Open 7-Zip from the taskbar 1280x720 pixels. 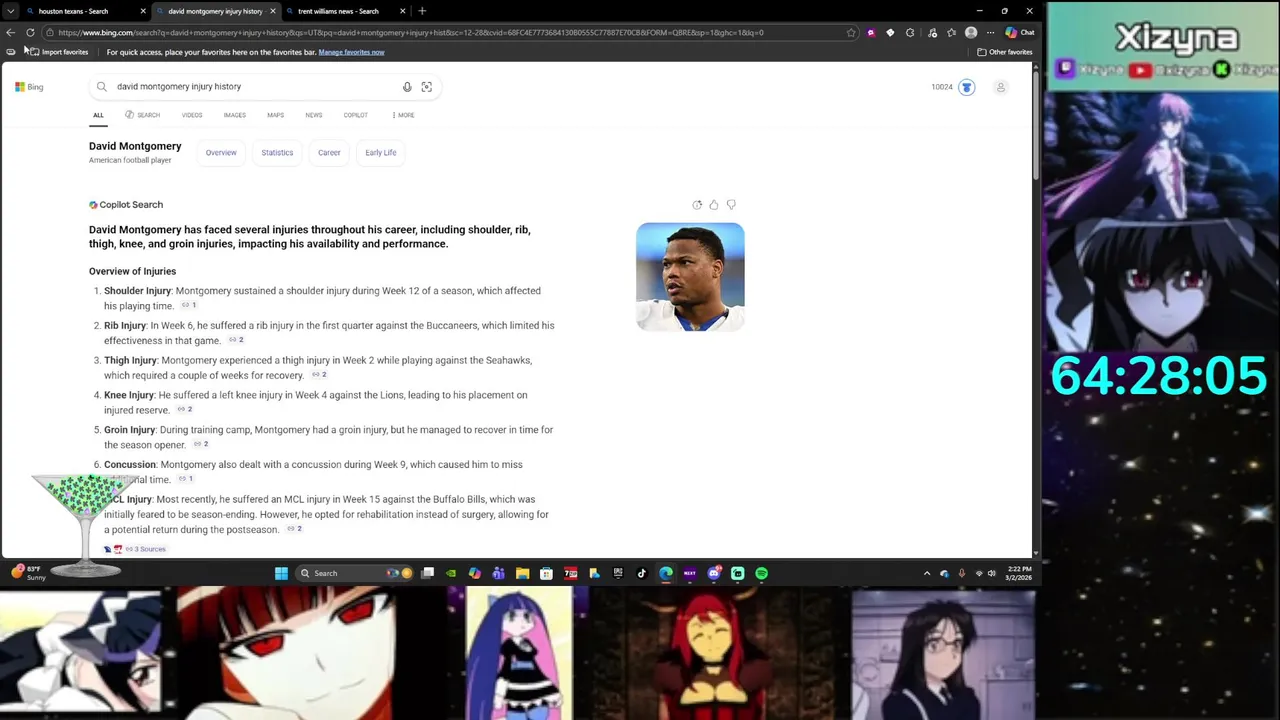pyautogui.click(x=570, y=573)
